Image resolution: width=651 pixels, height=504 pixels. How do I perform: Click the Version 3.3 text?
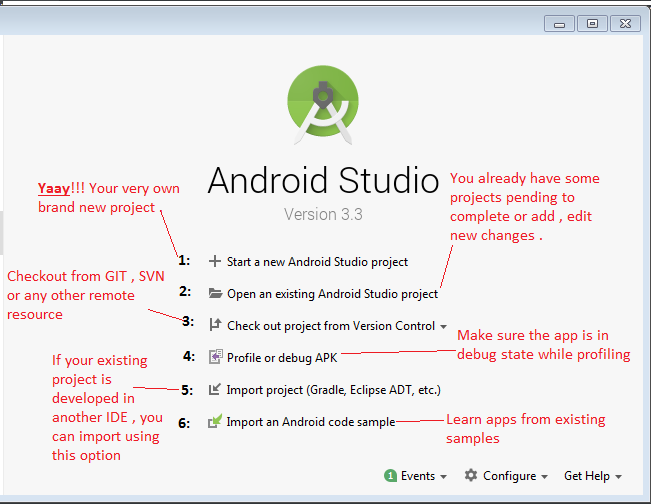(x=323, y=214)
